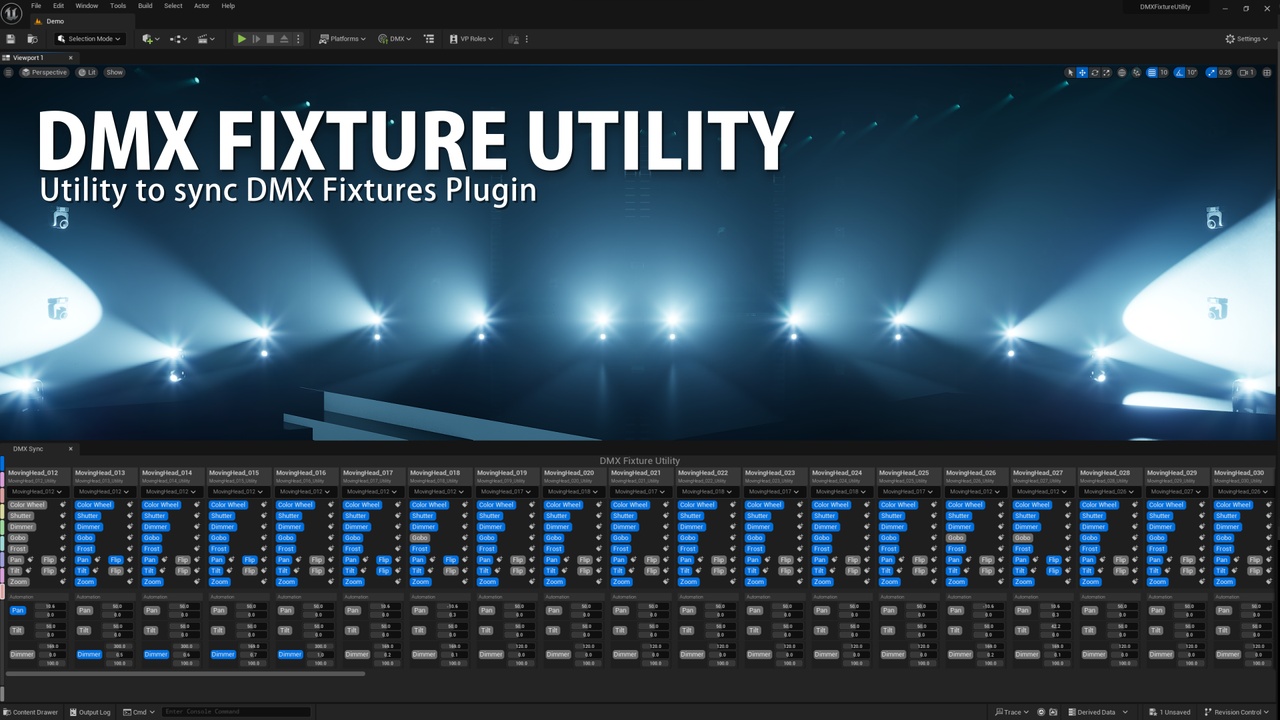Click the multi-user session icon after VP Roles

514,39
